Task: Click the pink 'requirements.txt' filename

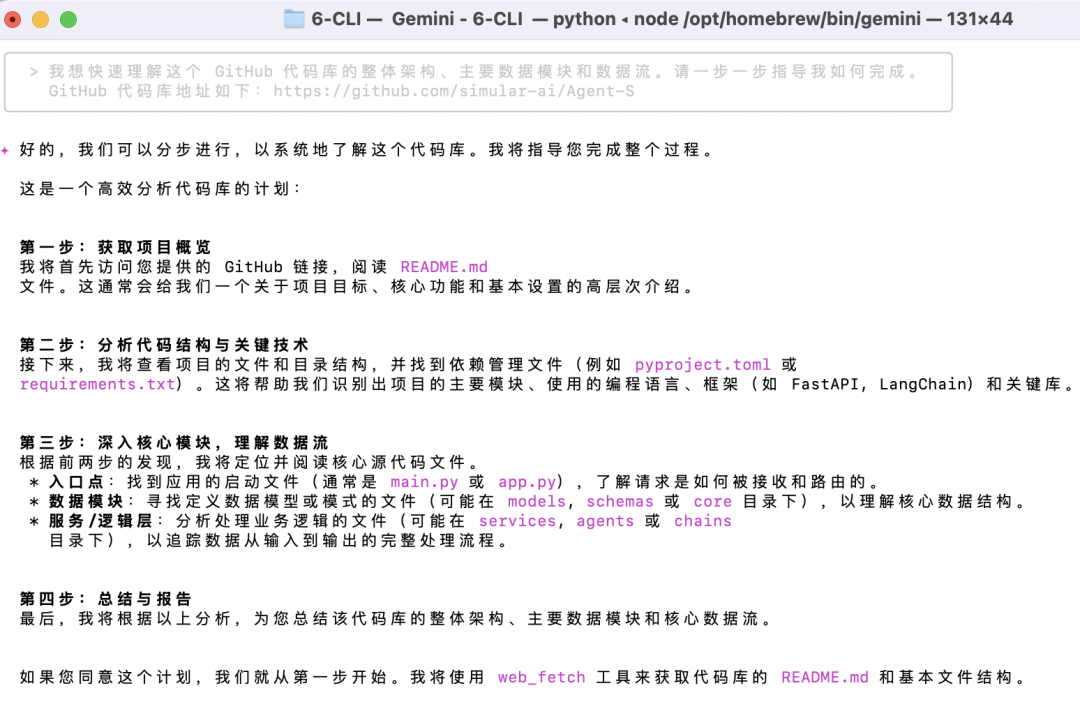Action: 97,384
